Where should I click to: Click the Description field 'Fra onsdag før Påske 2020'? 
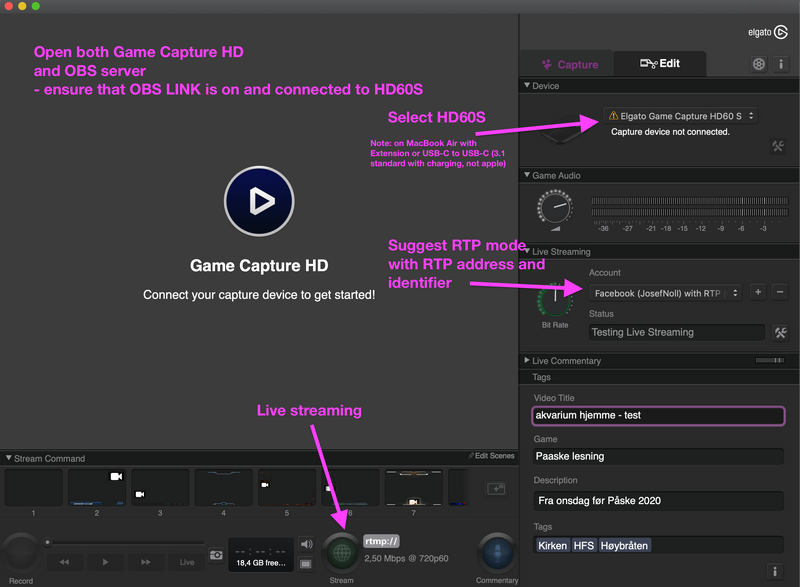point(658,501)
